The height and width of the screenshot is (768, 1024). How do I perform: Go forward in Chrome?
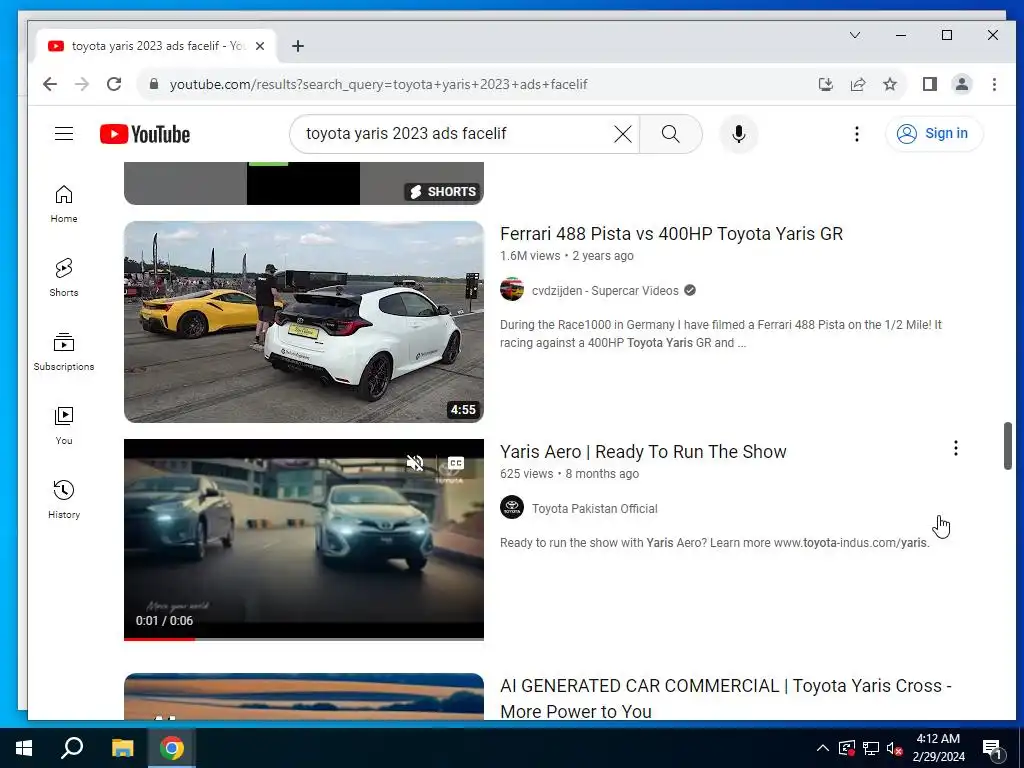point(82,84)
